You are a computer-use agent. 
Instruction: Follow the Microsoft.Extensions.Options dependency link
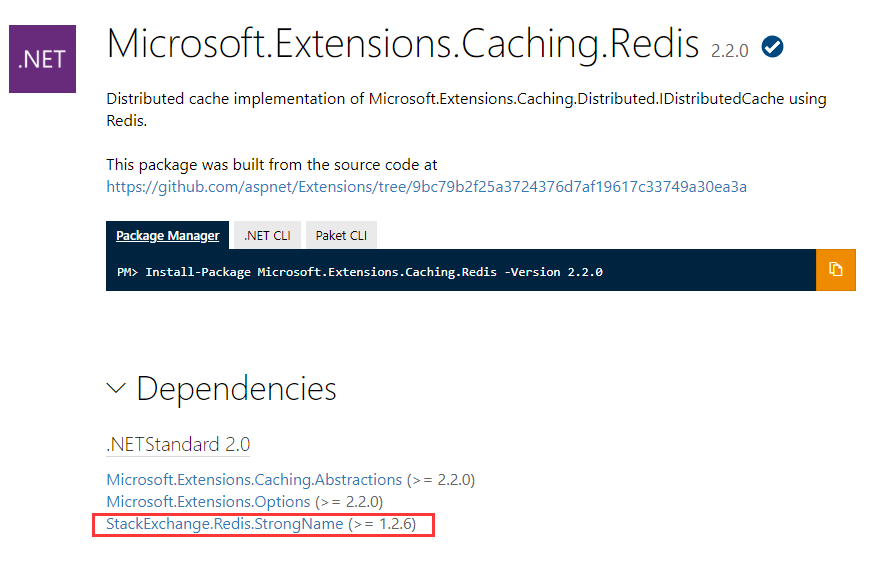coord(208,501)
